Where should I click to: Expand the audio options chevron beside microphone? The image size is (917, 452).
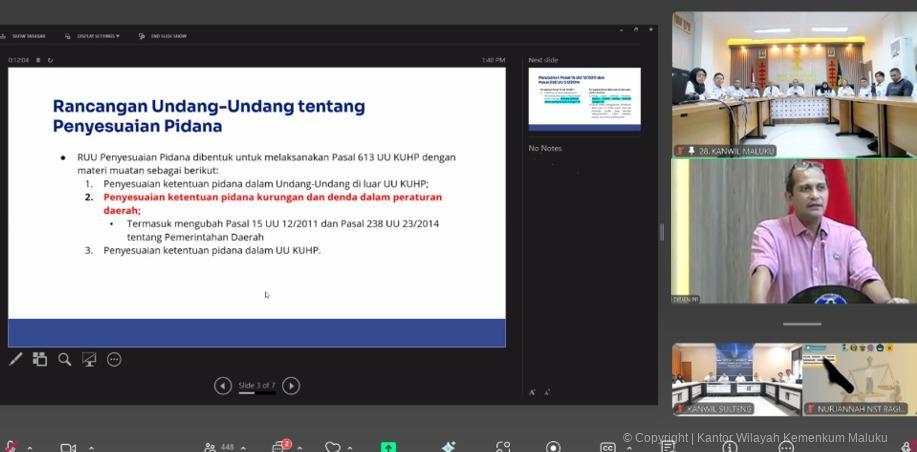tap(29, 448)
